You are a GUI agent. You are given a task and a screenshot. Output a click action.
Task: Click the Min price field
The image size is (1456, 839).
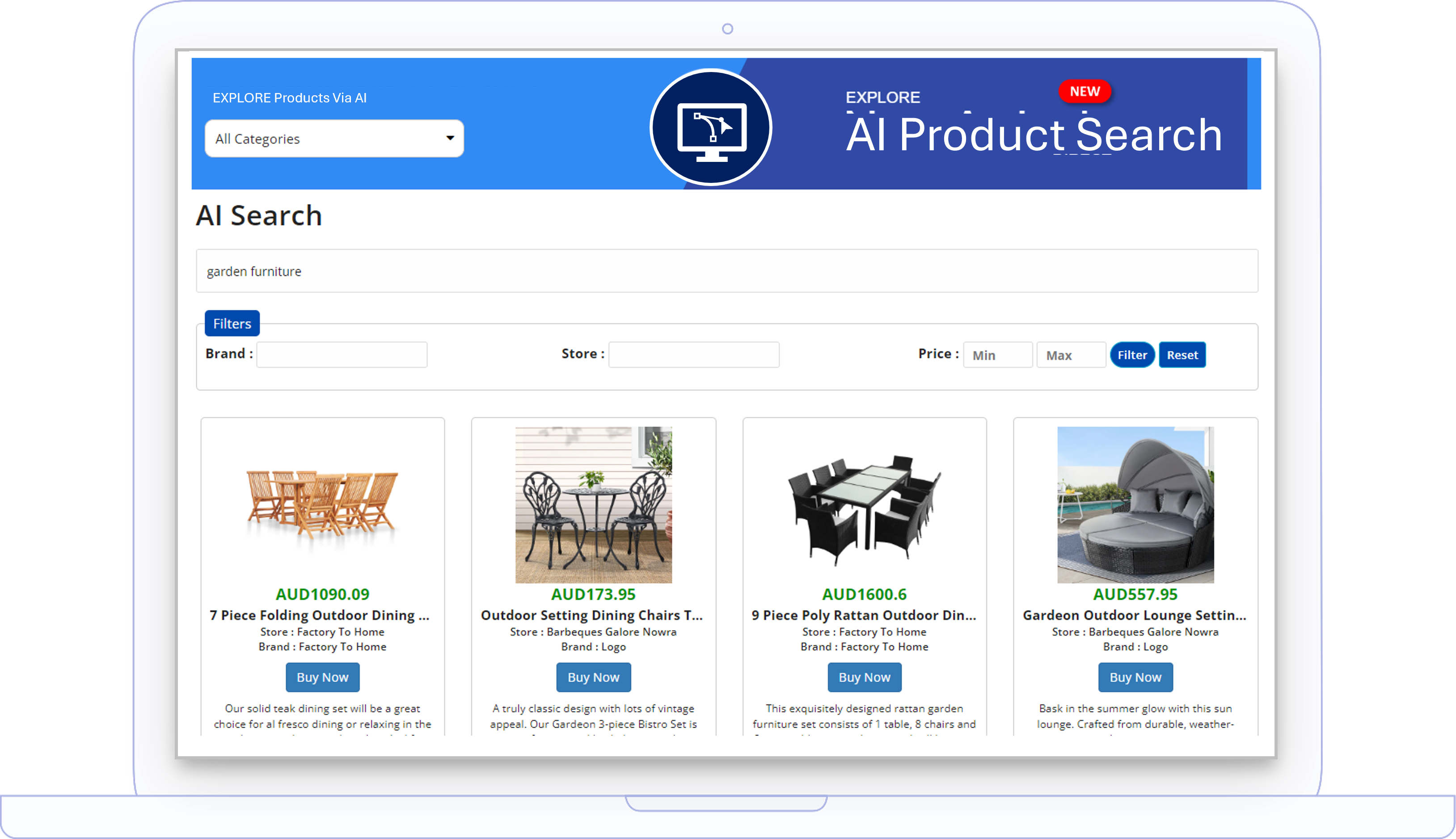point(997,355)
